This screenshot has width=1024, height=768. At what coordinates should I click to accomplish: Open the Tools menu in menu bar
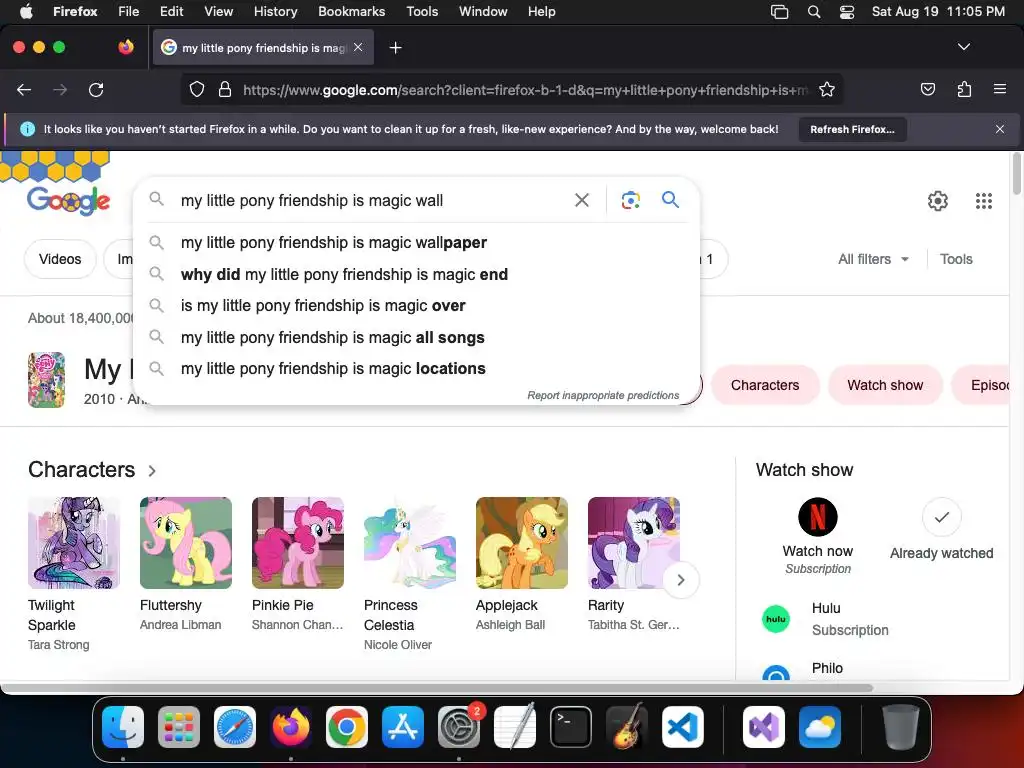422,11
